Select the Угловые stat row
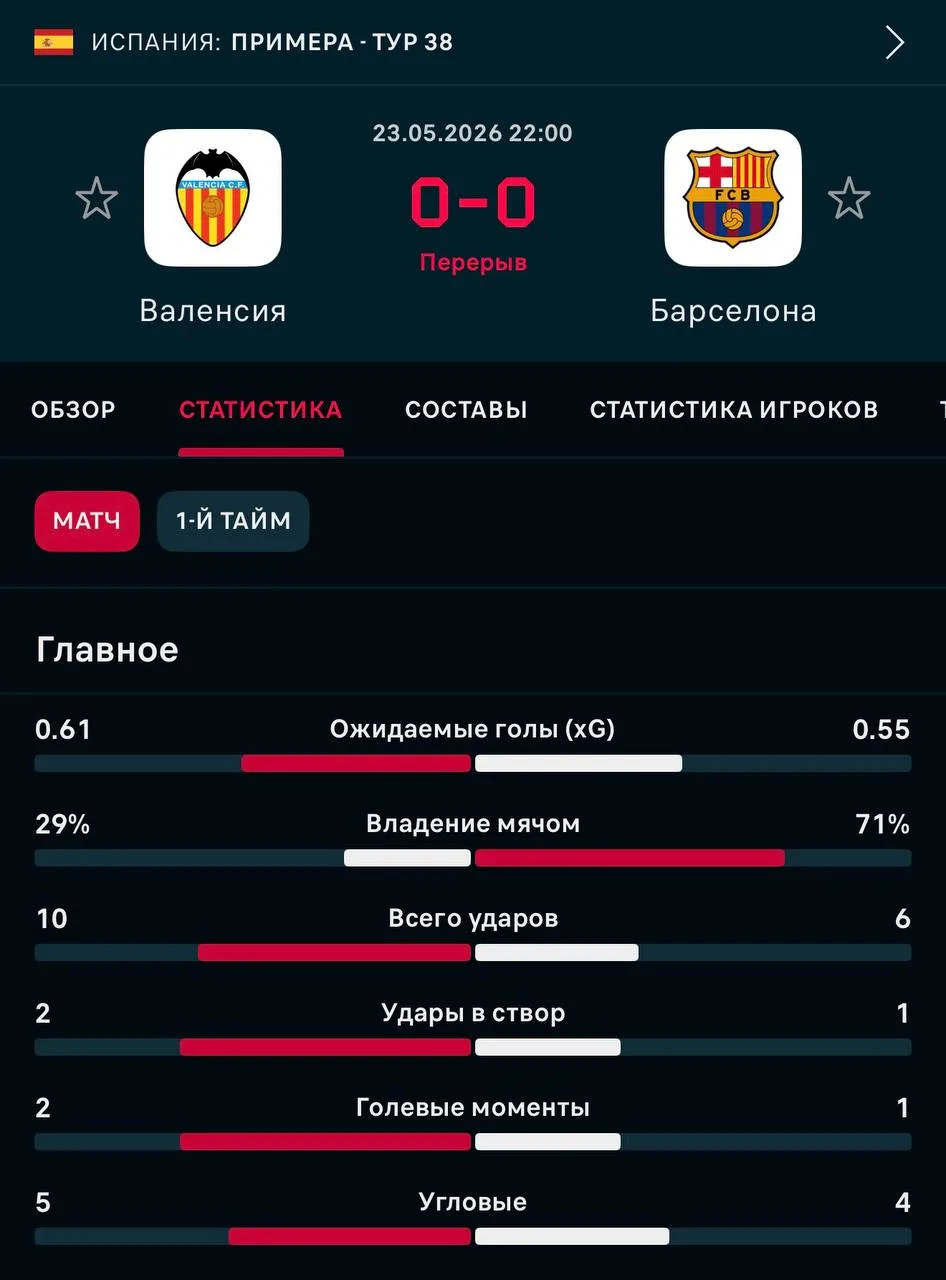The height and width of the screenshot is (1280, 946). [473, 1218]
